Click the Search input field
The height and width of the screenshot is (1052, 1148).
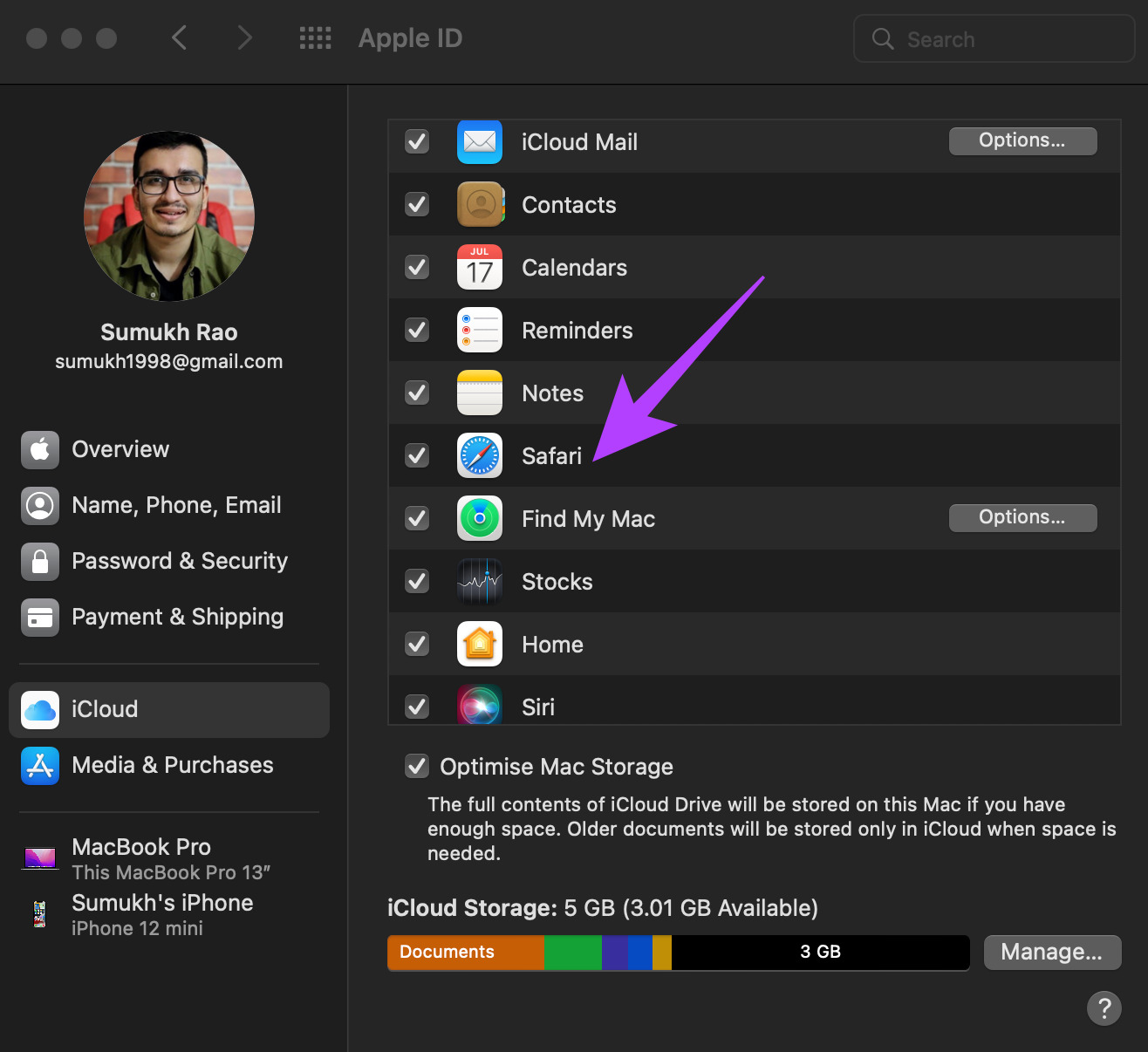[x=994, y=38]
